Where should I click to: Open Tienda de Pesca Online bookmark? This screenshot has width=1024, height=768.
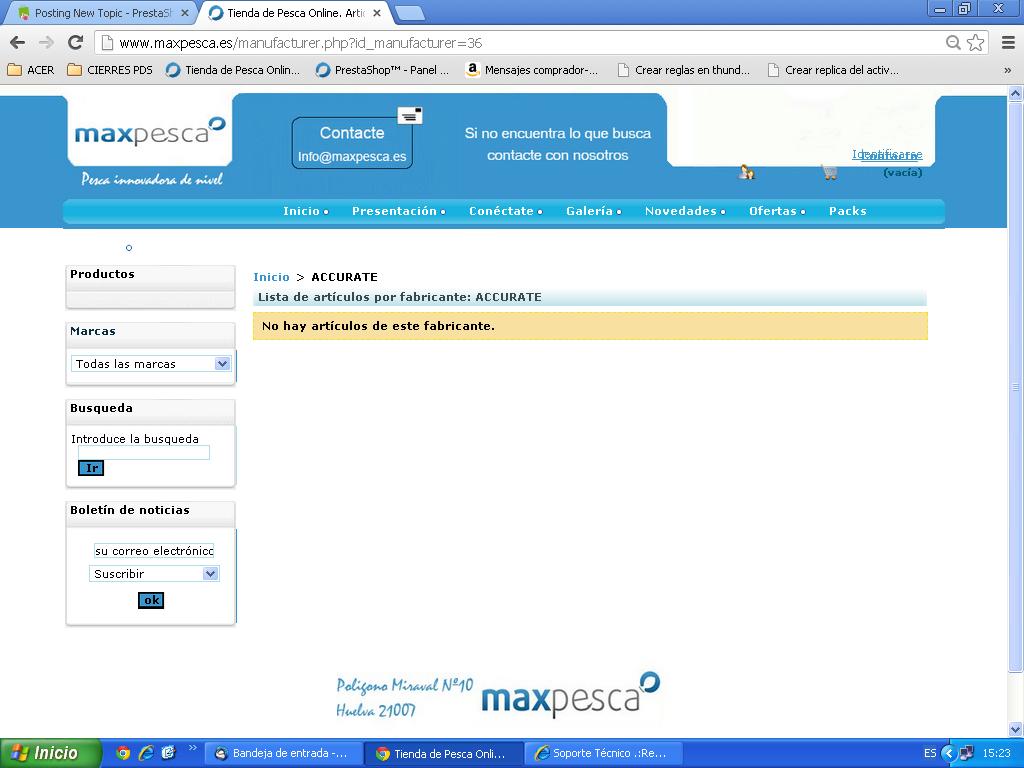(232, 70)
